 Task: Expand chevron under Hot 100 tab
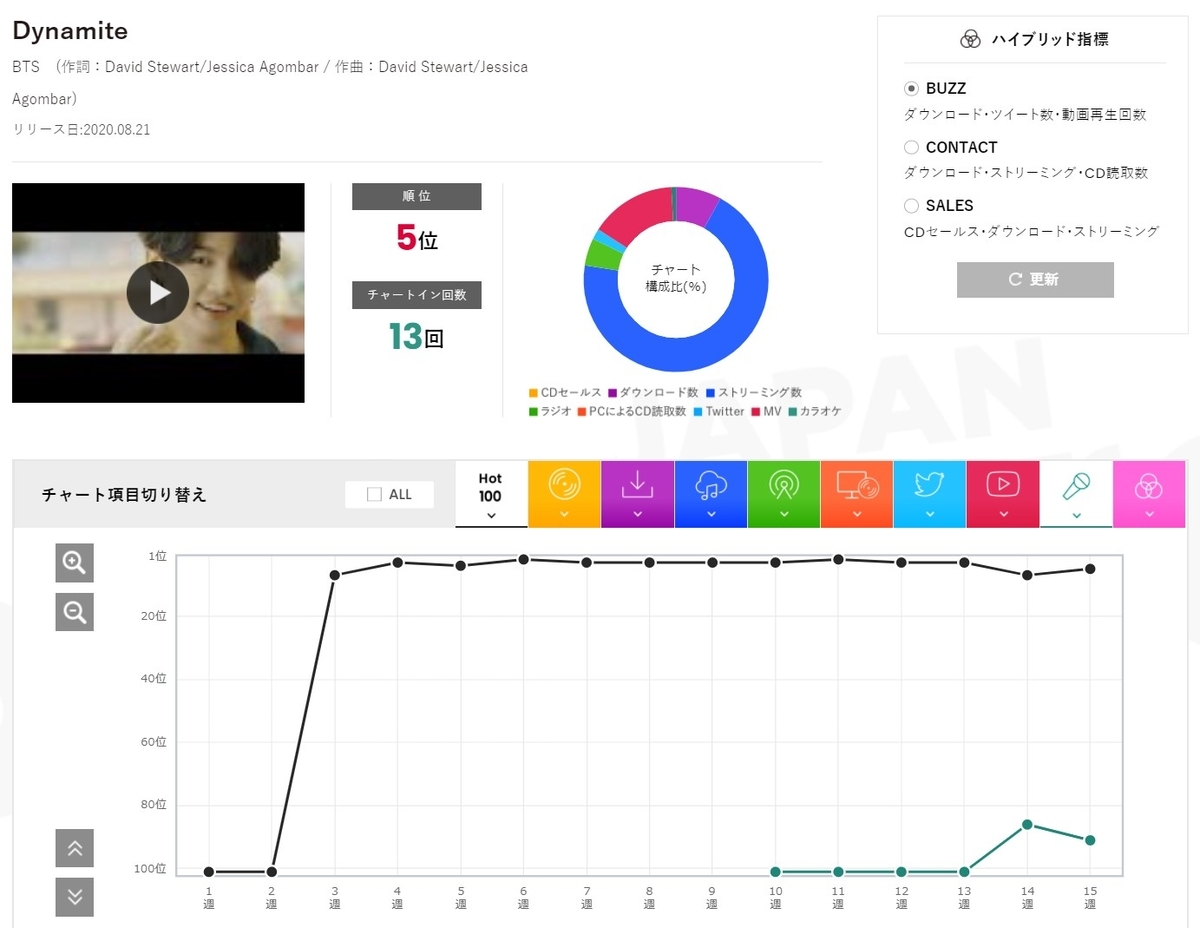pos(490,516)
